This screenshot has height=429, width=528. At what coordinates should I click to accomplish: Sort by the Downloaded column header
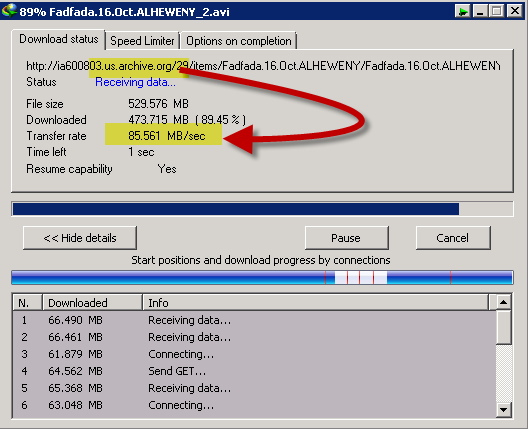click(92, 302)
